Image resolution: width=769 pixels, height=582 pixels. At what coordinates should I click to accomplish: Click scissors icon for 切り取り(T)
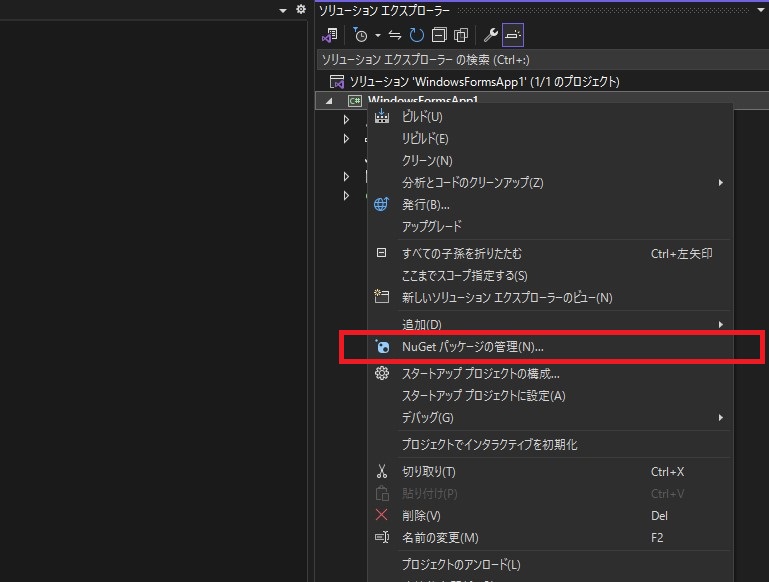tap(382, 471)
